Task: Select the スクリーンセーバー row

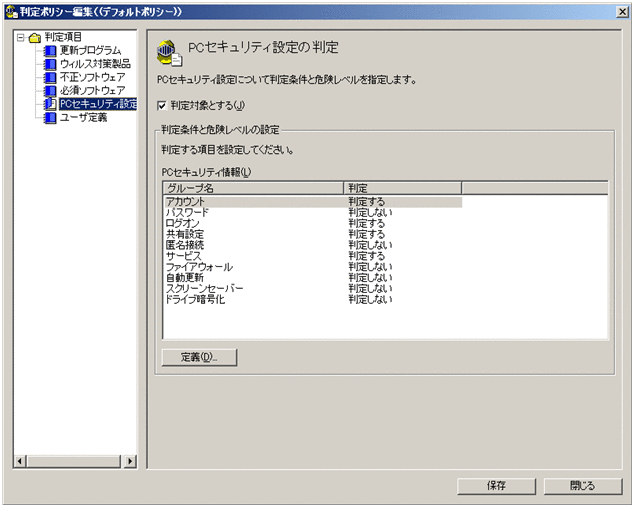Action: 313,289
